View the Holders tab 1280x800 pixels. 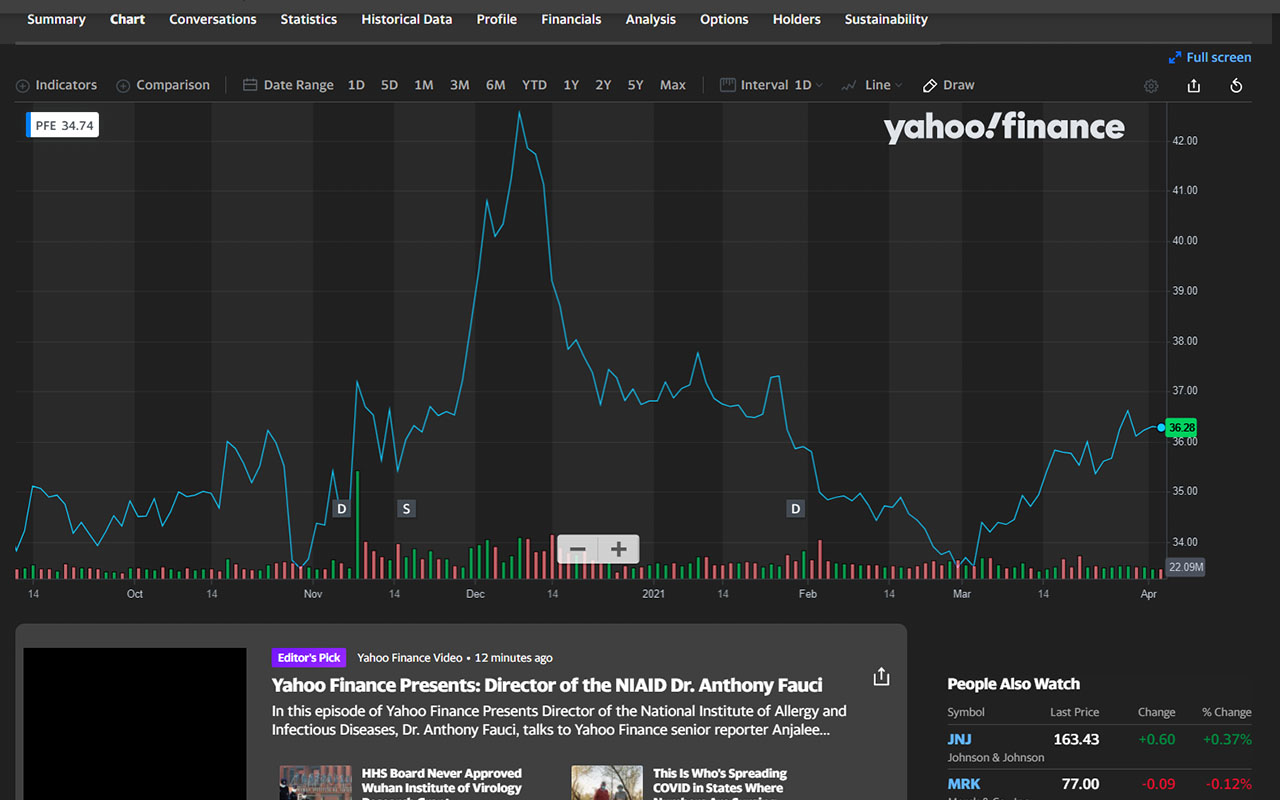[x=797, y=19]
